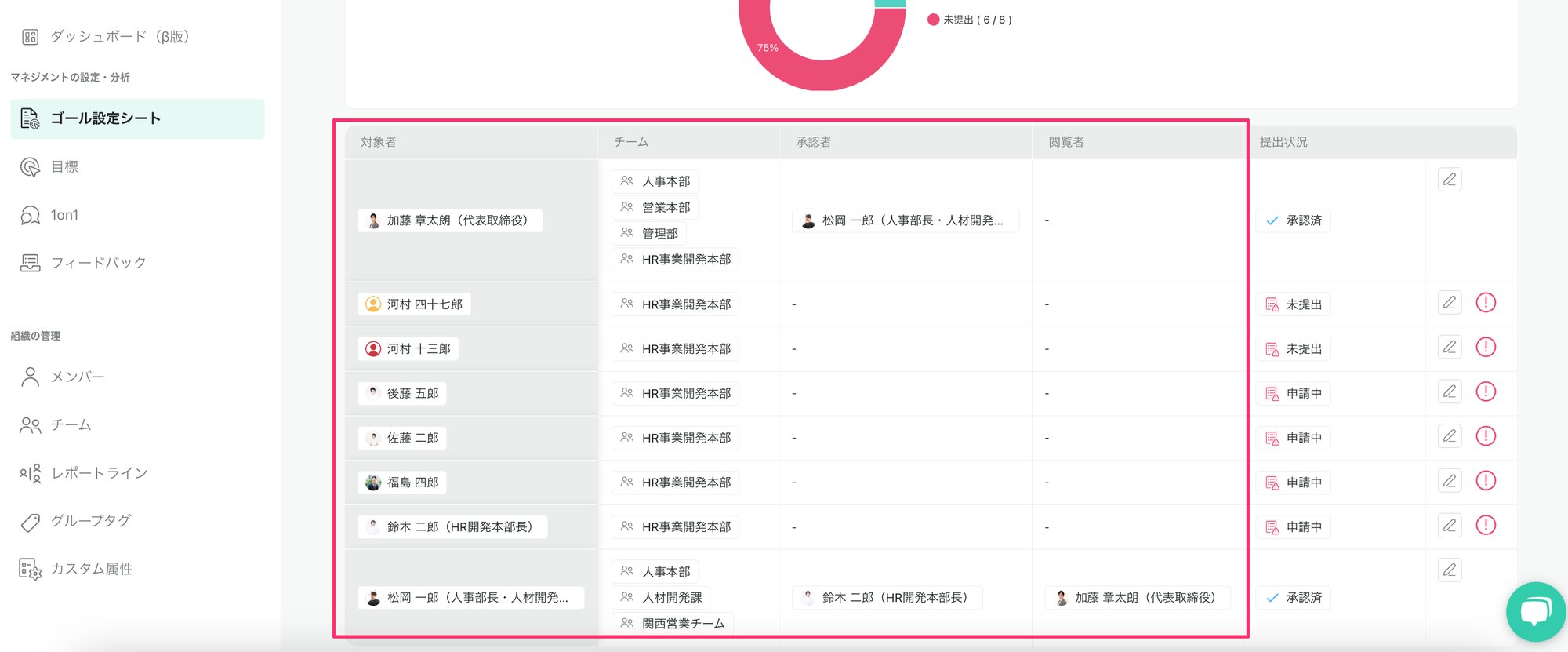The image size is (1568, 652).
Task: Open メンバー management page
Action: 77,377
